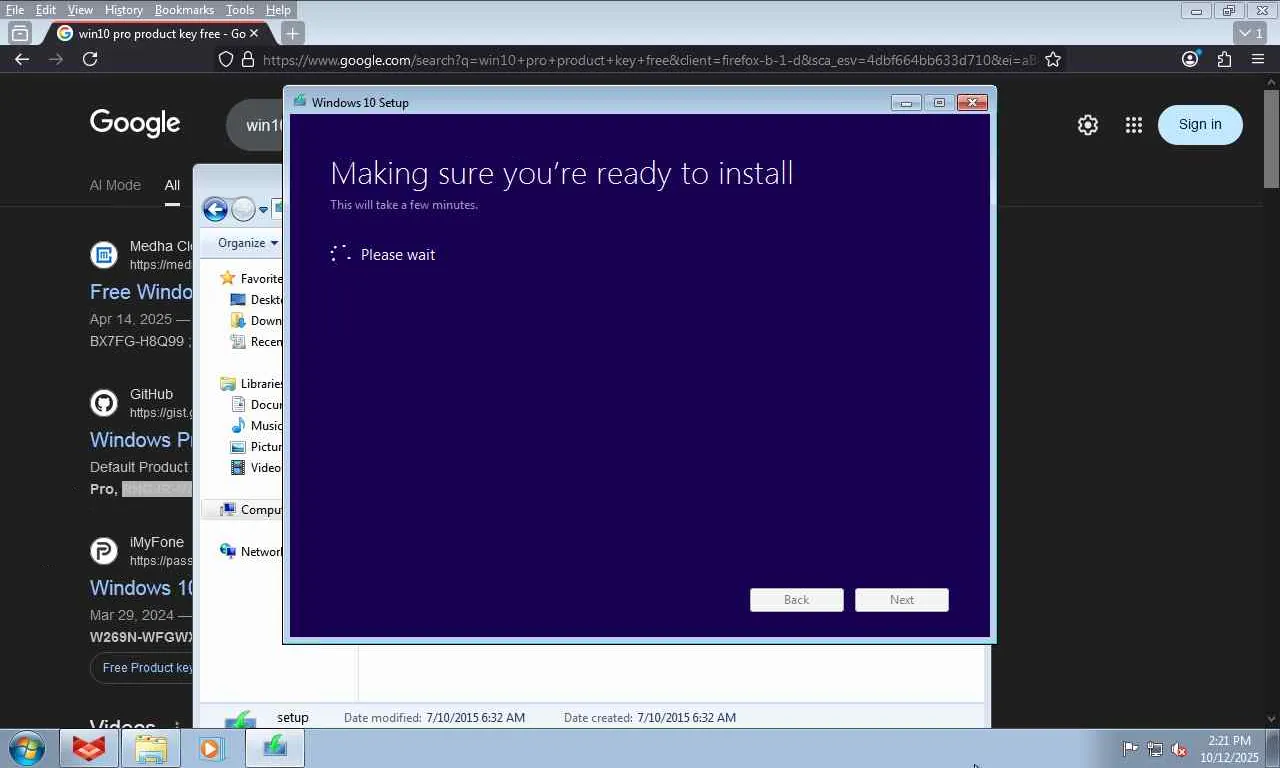Close the win10 pro product key tab
The width and height of the screenshot is (1280, 768).
254,33
